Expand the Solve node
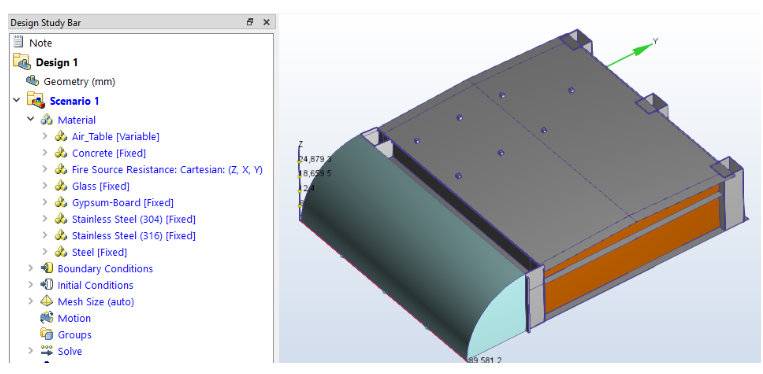763x374 pixels. [31, 351]
